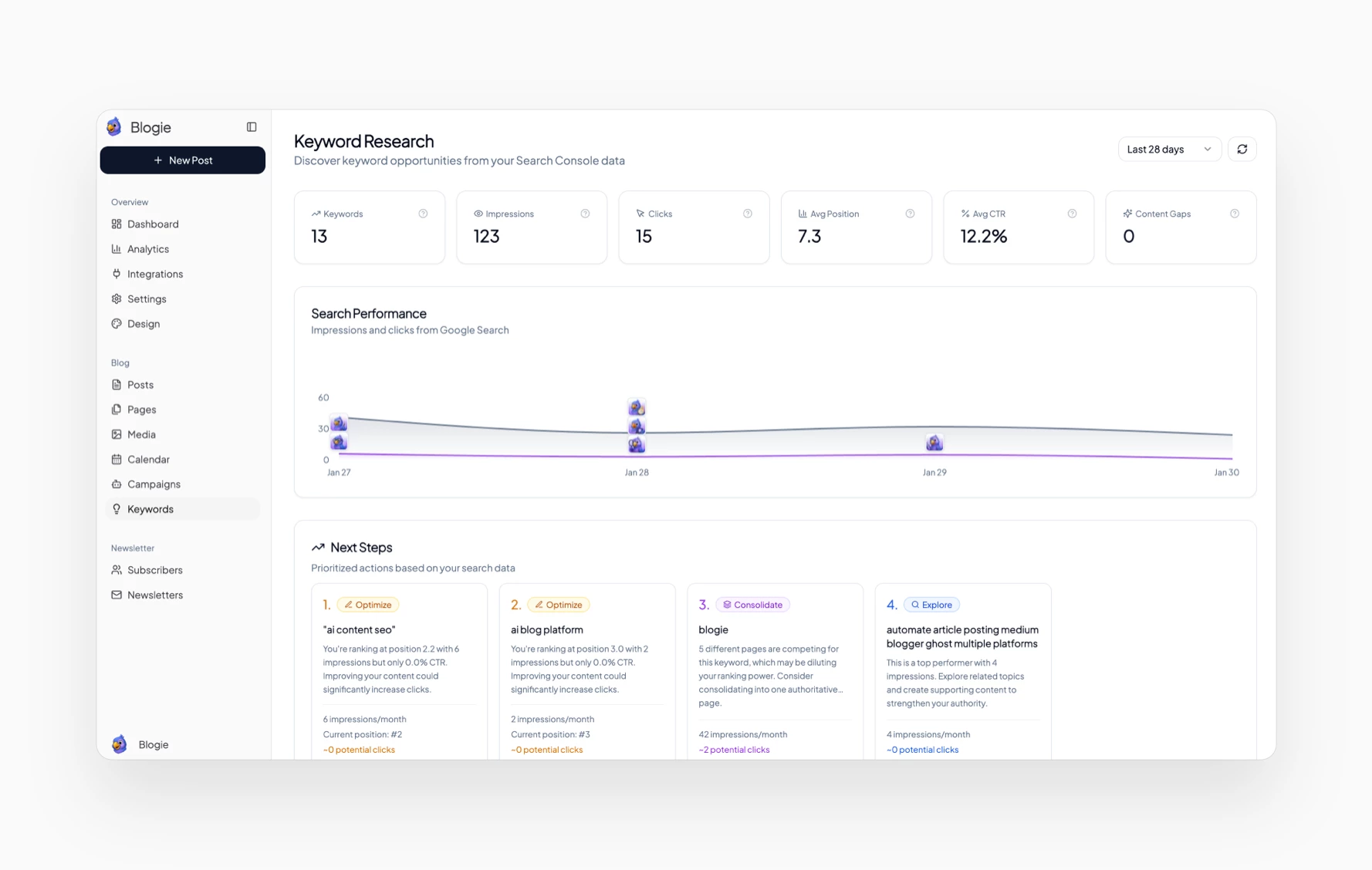Click the Avg CTR help icon
Viewport: 1372px width, 870px height.
[x=1072, y=214]
